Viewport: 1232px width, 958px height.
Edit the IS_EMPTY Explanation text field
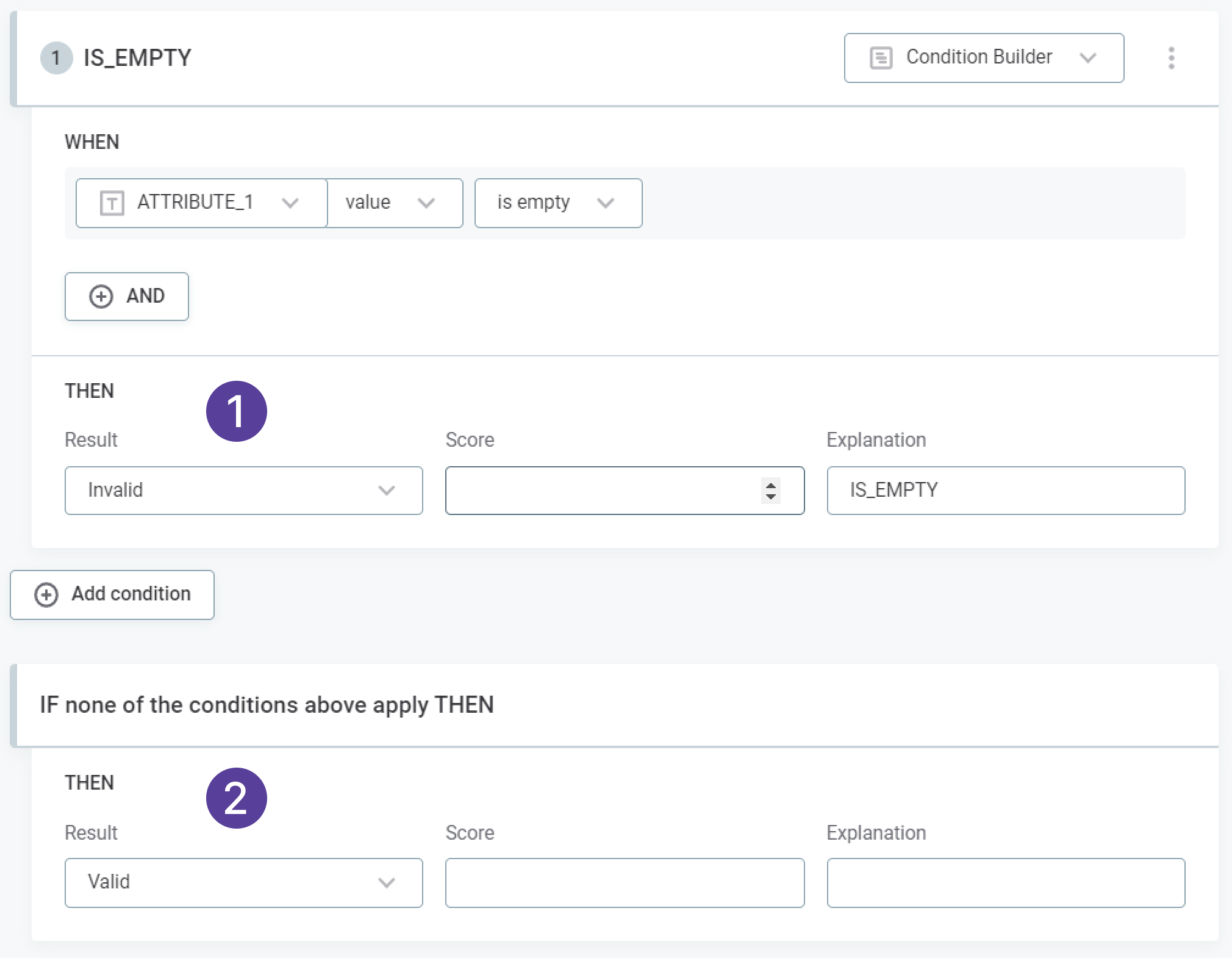pos(1006,491)
